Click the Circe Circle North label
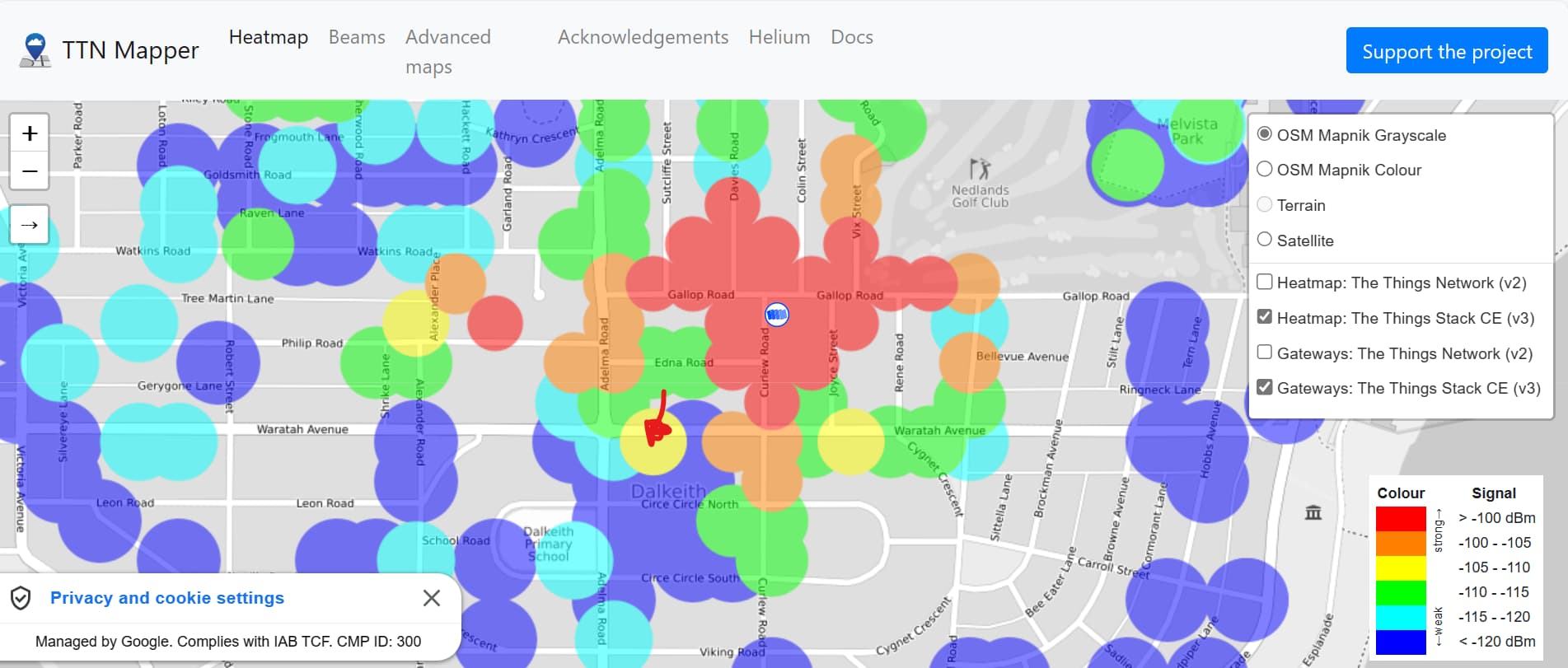 [x=690, y=504]
